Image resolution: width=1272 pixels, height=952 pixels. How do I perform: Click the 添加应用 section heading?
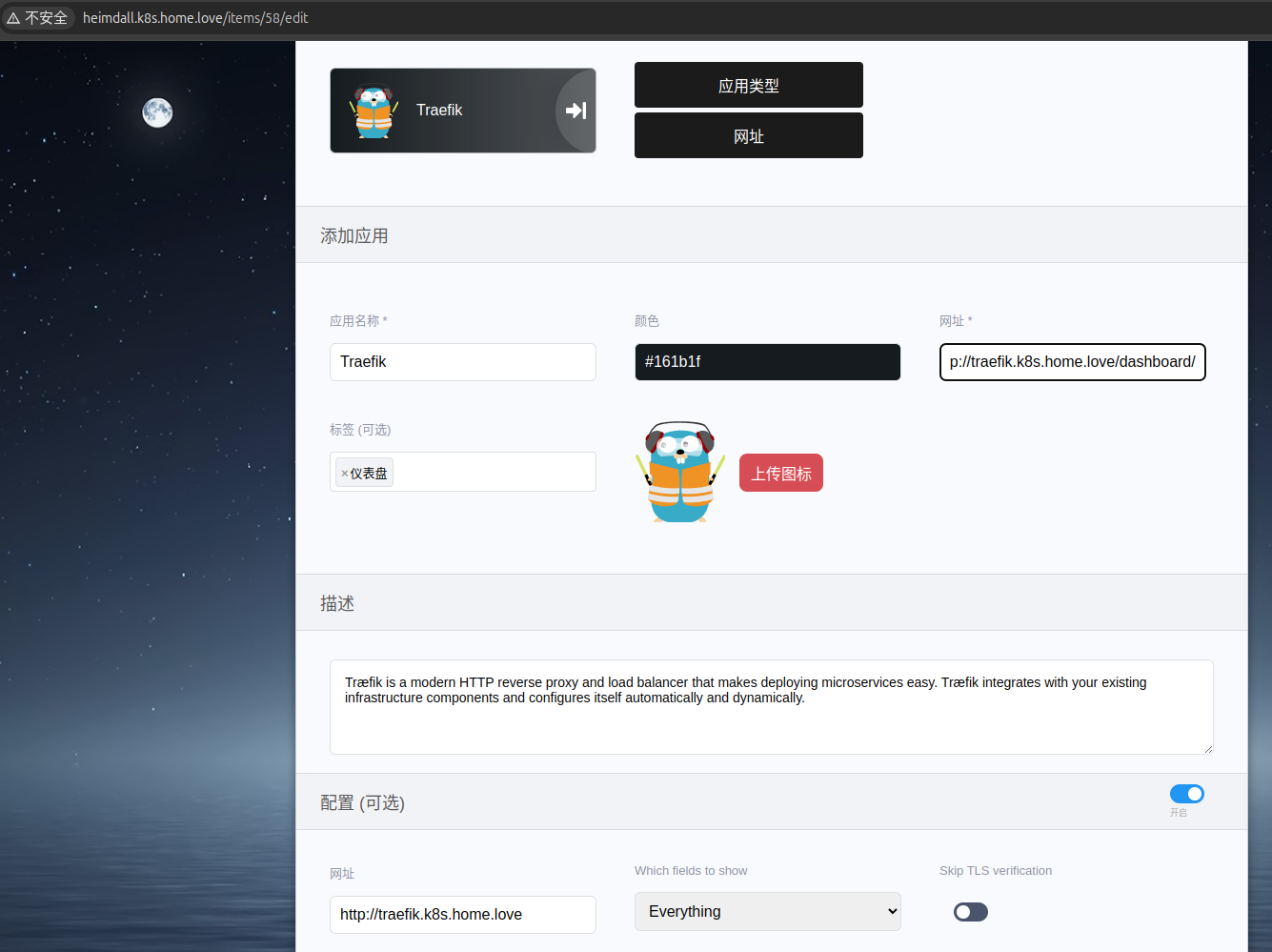[x=354, y=235]
